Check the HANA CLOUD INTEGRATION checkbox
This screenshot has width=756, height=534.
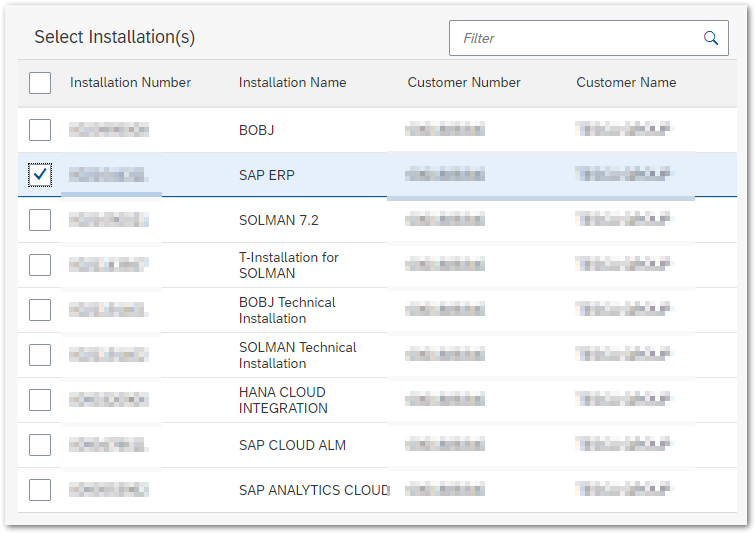point(40,400)
